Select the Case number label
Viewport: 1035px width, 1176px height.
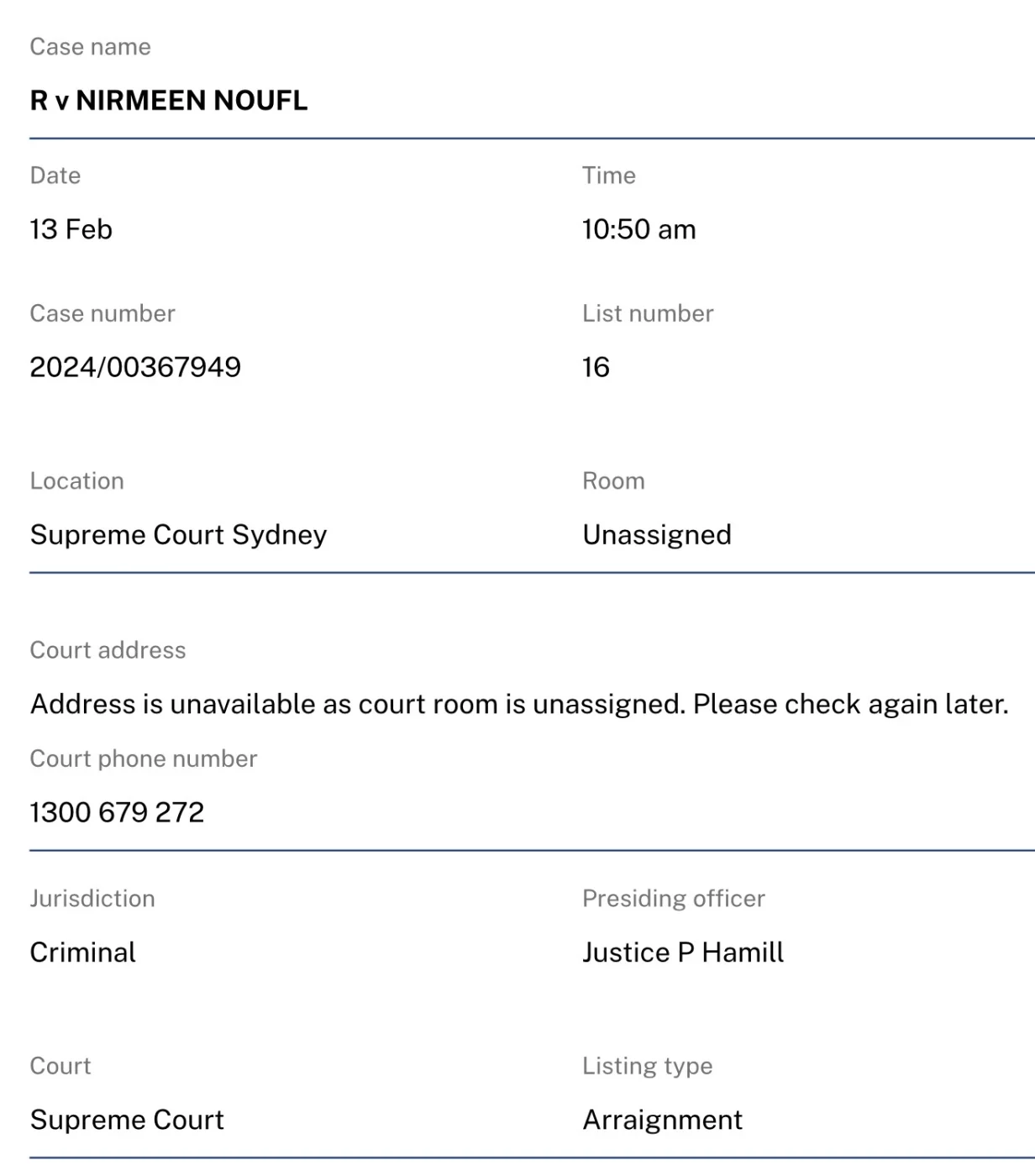click(102, 313)
